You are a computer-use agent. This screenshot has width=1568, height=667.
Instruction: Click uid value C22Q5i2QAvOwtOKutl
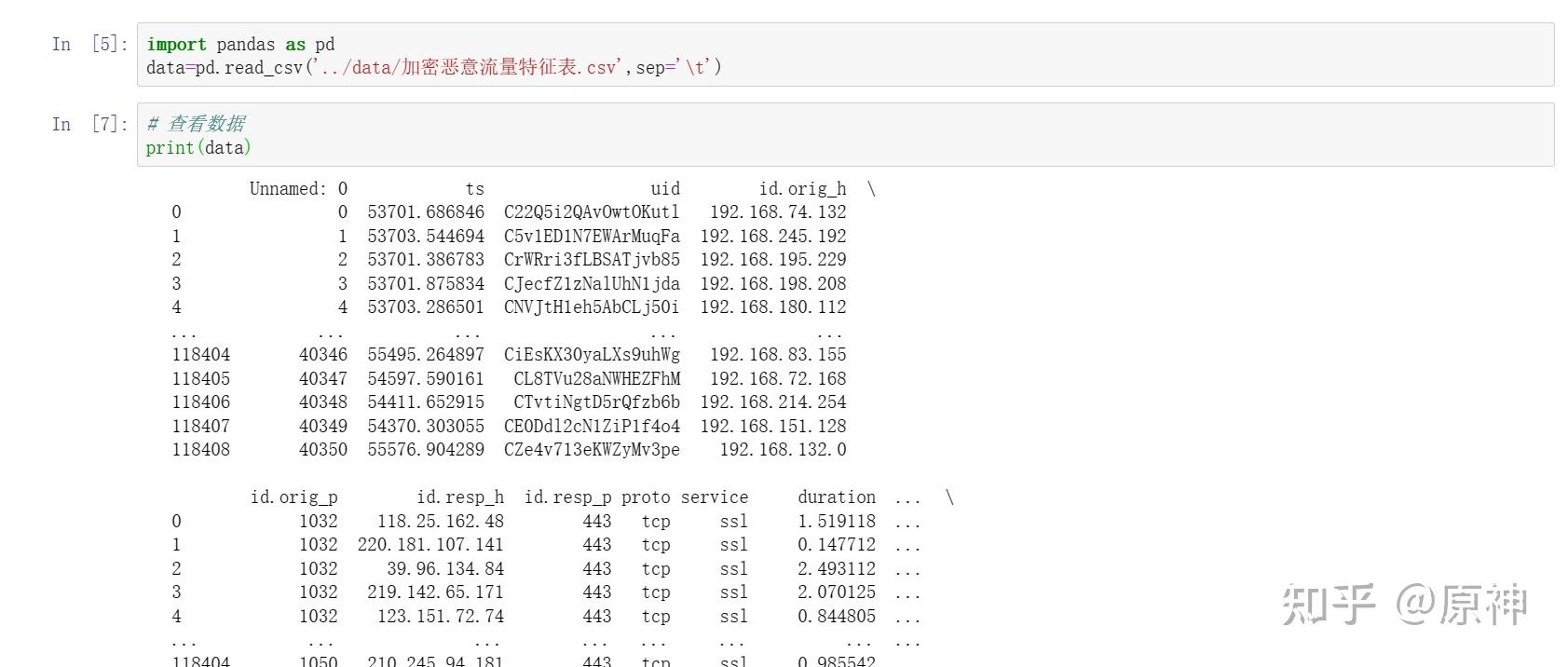[592, 212]
